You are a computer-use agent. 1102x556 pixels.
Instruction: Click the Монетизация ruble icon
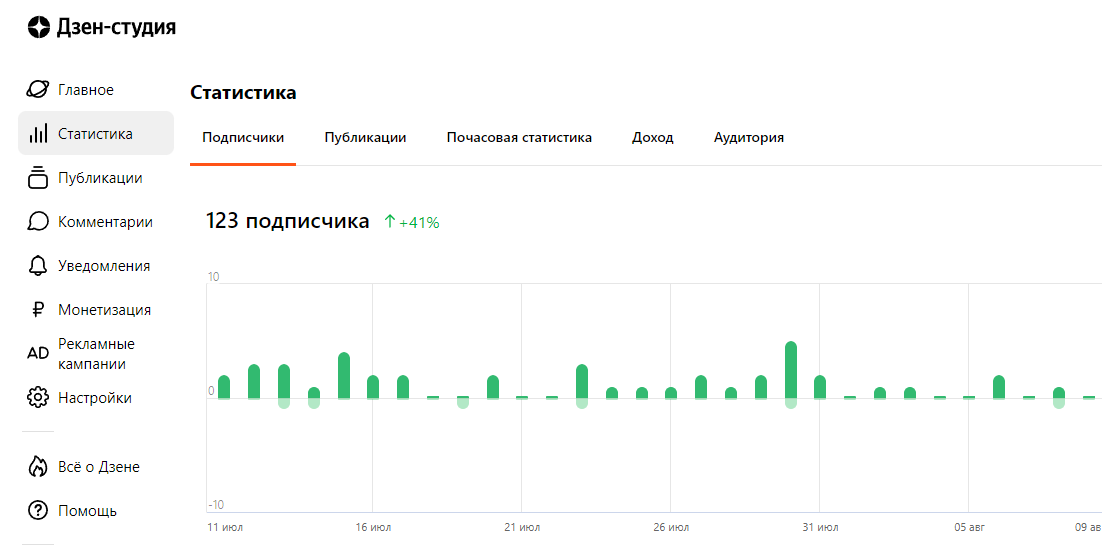[x=38, y=310]
